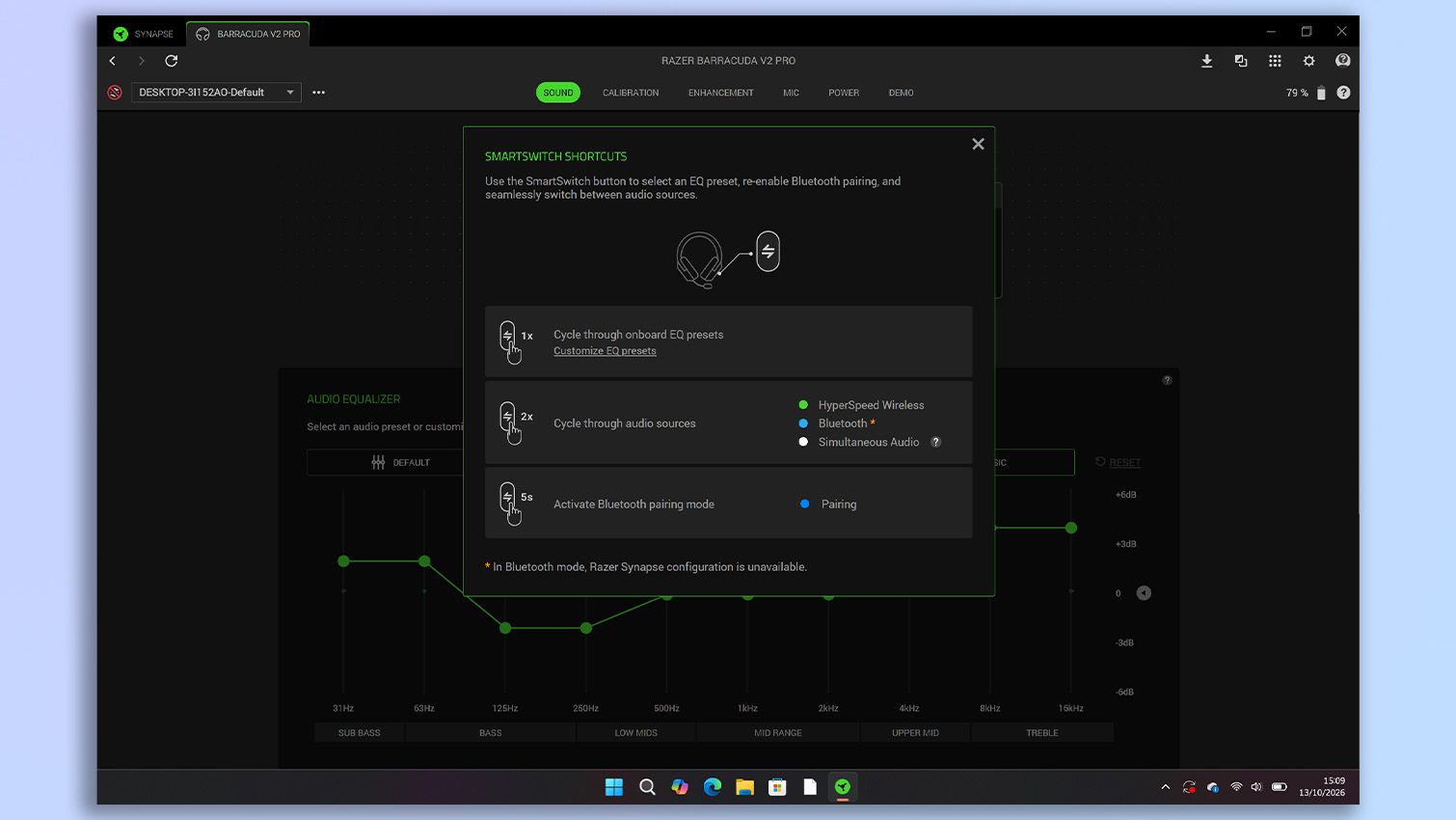Image resolution: width=1456 pixels, height=820 pixels.
Task: Click the 16kHz equalizer slider handle
Action: (x=1071, y=528)
